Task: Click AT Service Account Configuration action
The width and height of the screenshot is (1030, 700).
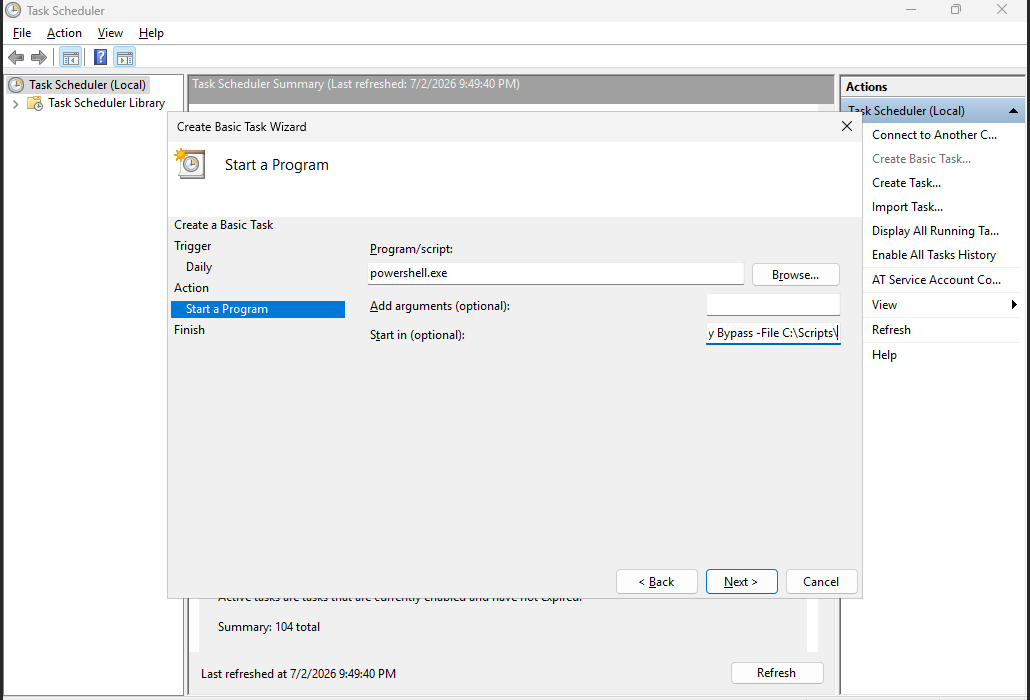Action: 936,280
